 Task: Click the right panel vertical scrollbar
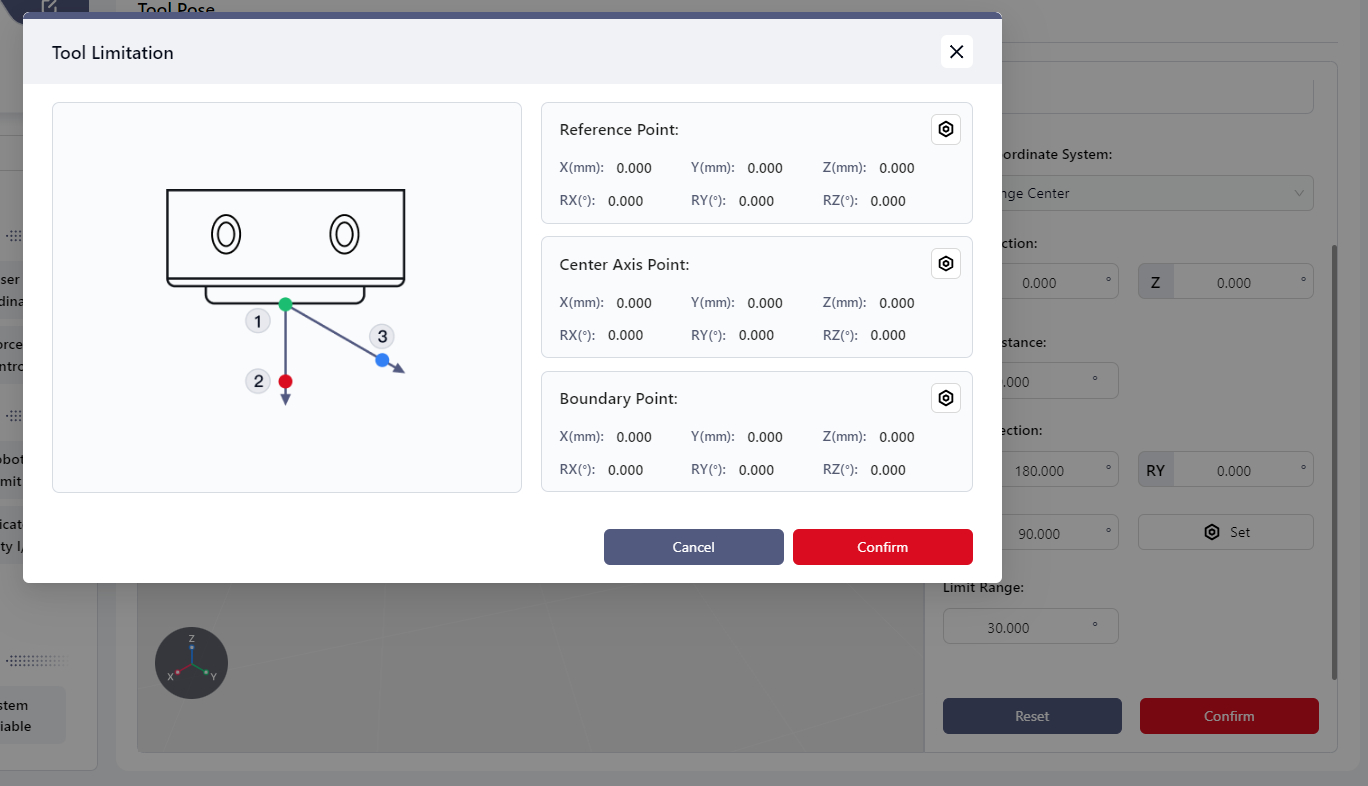pos(1333,460)
